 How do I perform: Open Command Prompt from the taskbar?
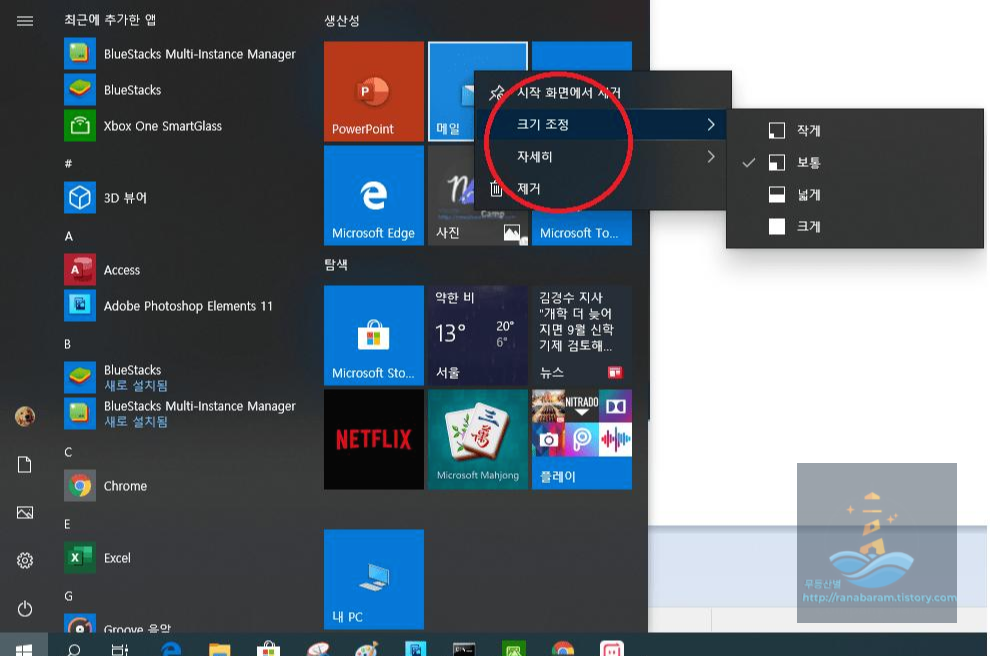point(464,648)
